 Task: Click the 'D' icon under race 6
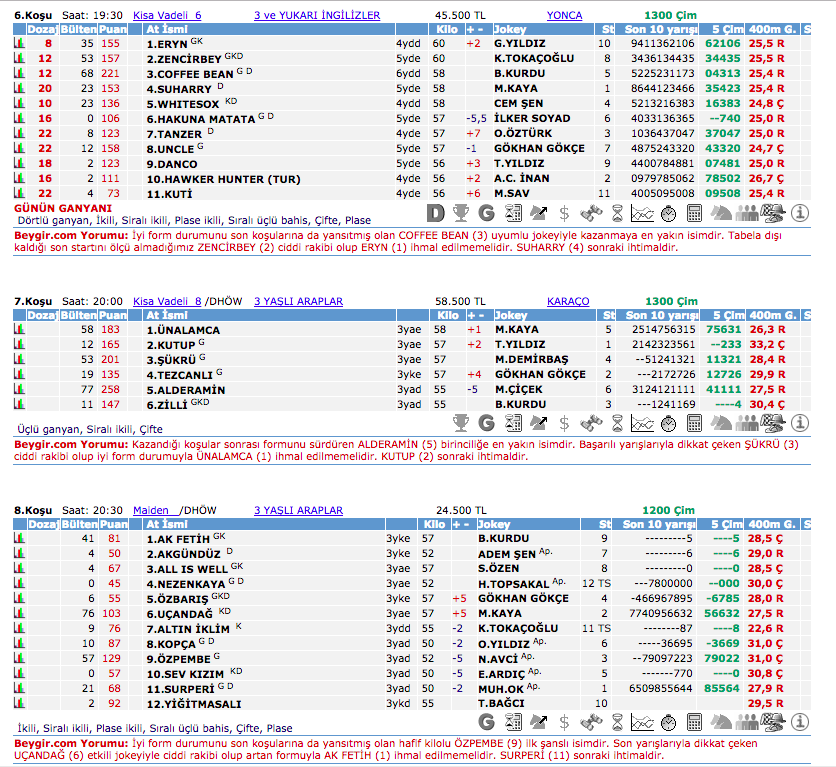(435, 212)
